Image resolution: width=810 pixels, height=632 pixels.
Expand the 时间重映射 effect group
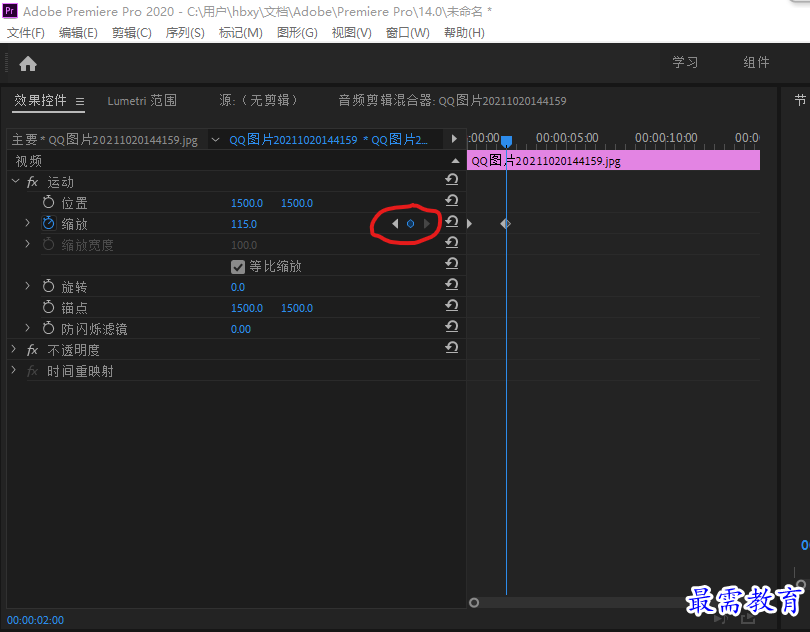(x=14, y=370)
